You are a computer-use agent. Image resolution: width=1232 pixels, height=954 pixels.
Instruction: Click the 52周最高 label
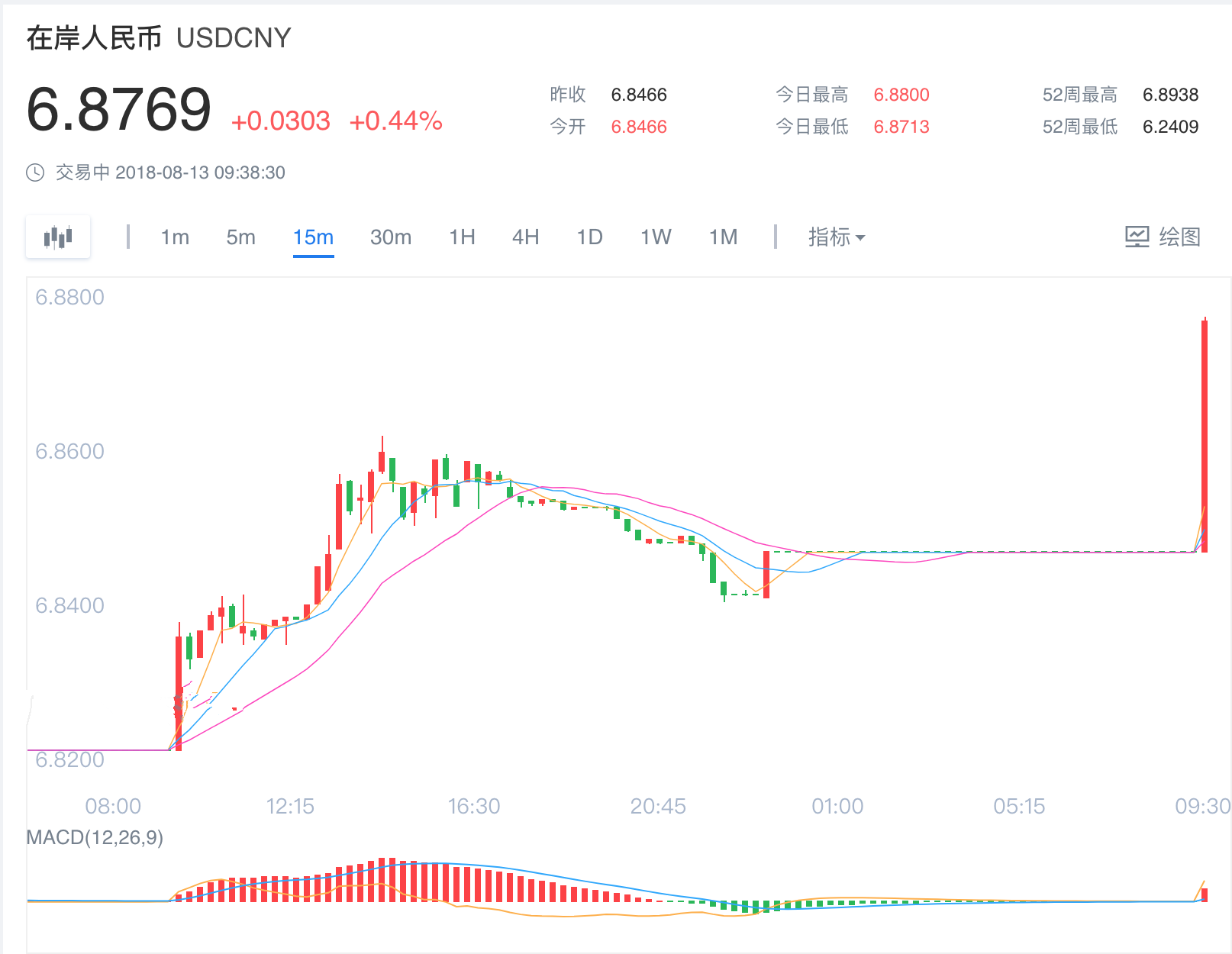point(1080,95)
